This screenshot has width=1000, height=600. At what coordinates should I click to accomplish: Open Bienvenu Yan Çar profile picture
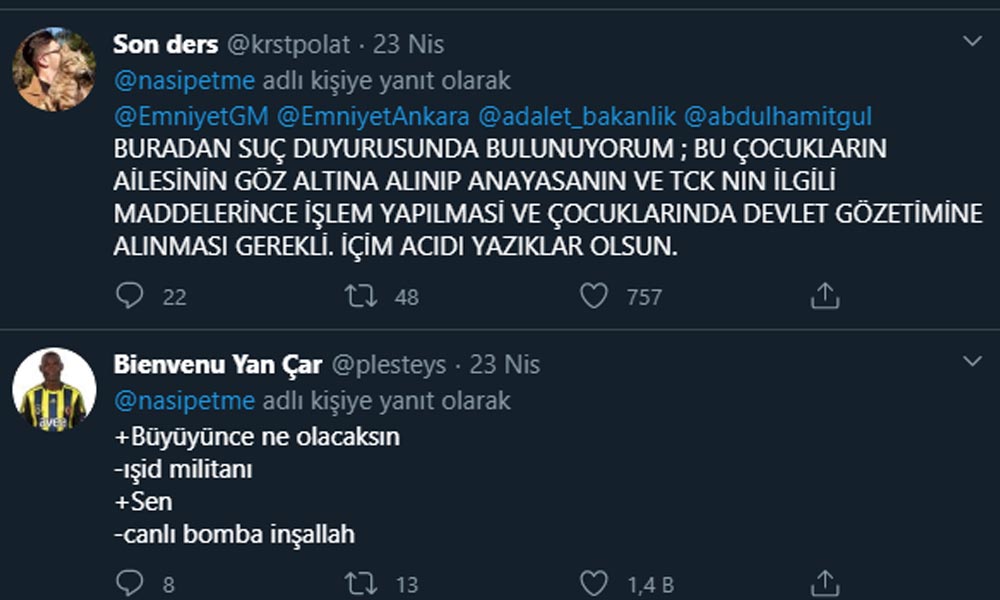54,390
